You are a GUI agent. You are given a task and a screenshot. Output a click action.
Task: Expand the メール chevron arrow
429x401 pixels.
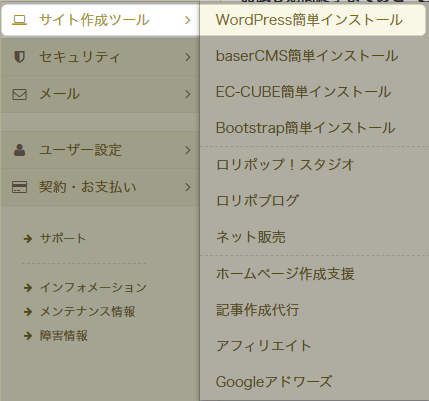[188, 94]
